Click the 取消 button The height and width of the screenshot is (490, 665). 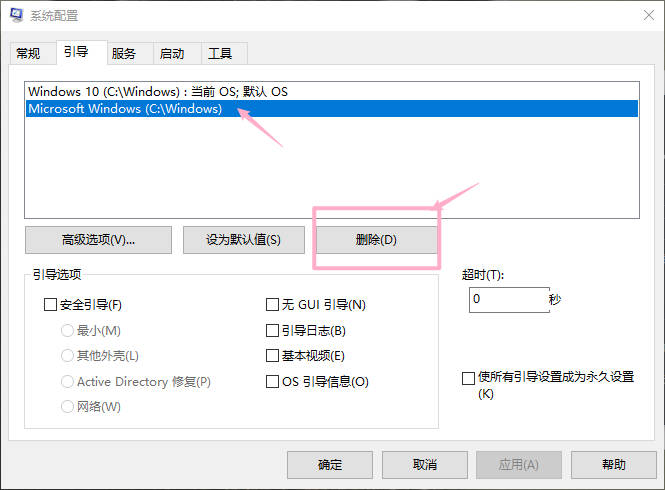425,465
